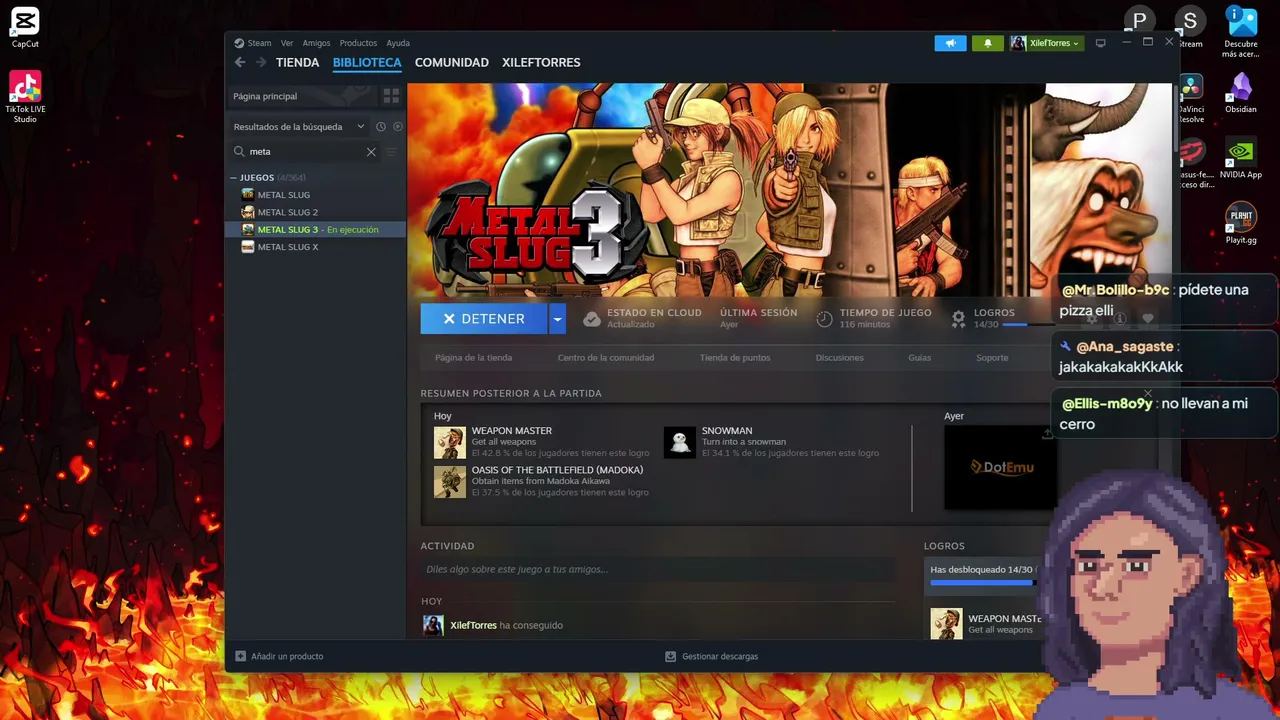Open the green notifications bell

click(987, 43)
